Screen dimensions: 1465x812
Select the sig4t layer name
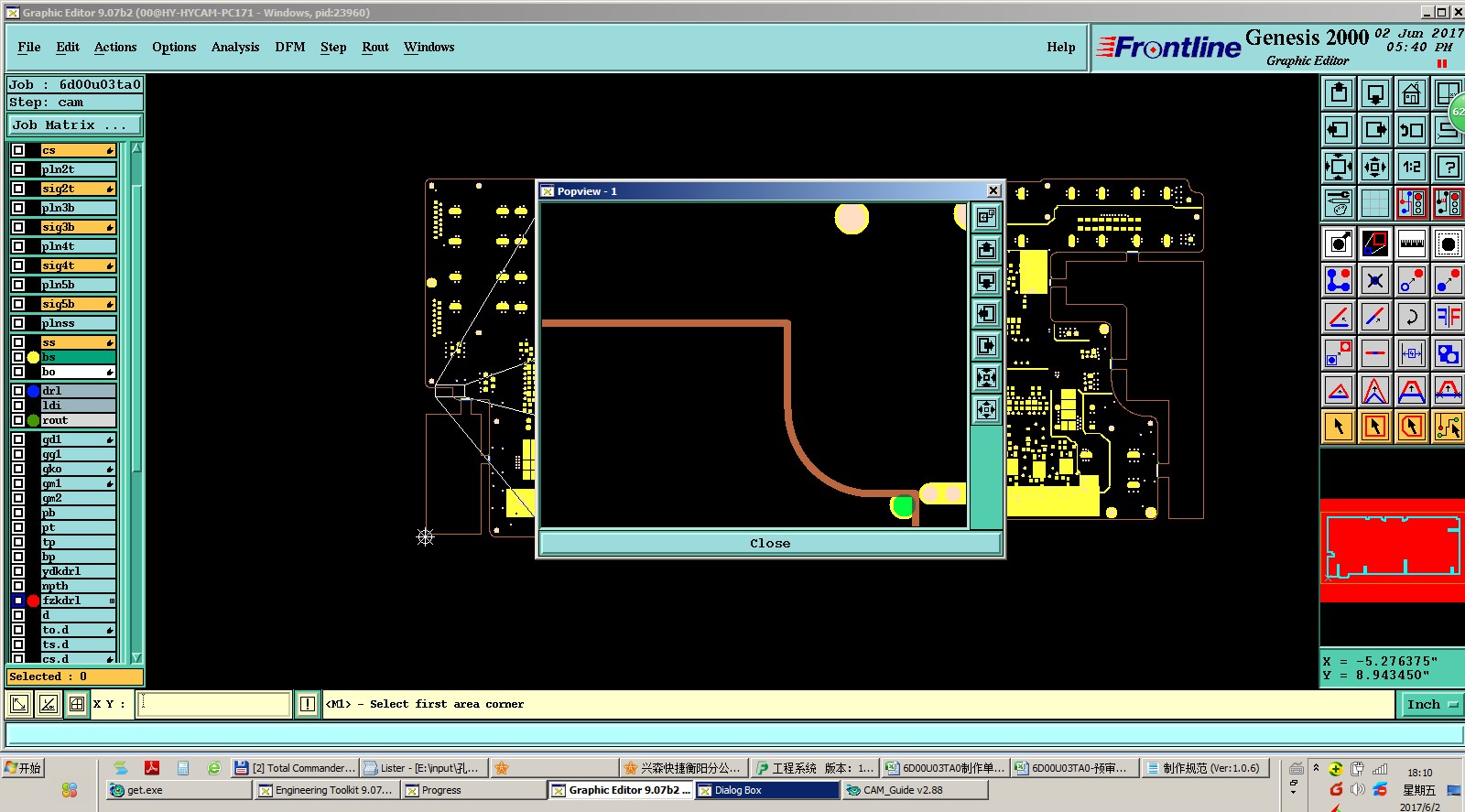click(x=78, y=265)
